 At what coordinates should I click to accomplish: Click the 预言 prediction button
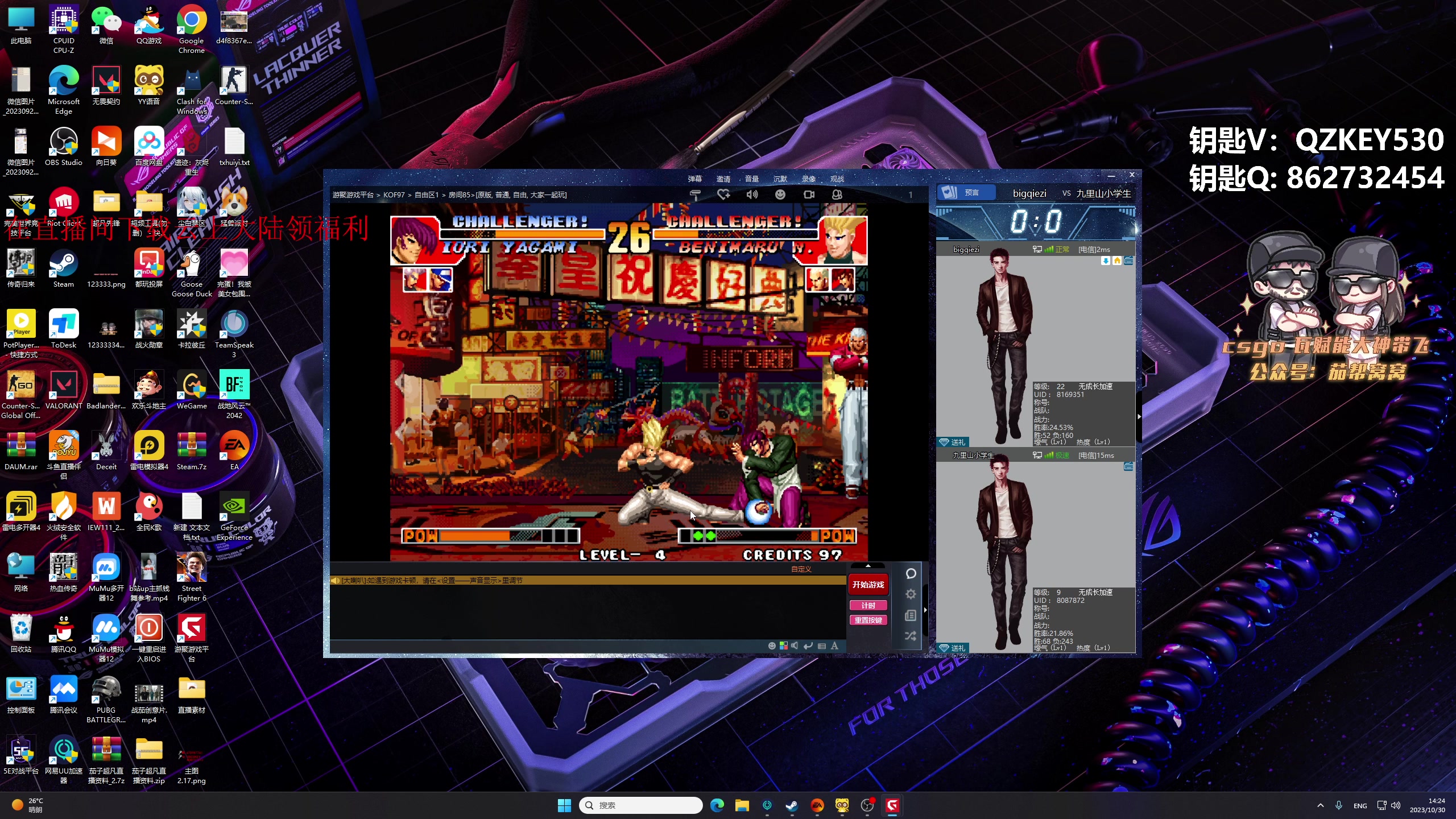pos(966,193)
